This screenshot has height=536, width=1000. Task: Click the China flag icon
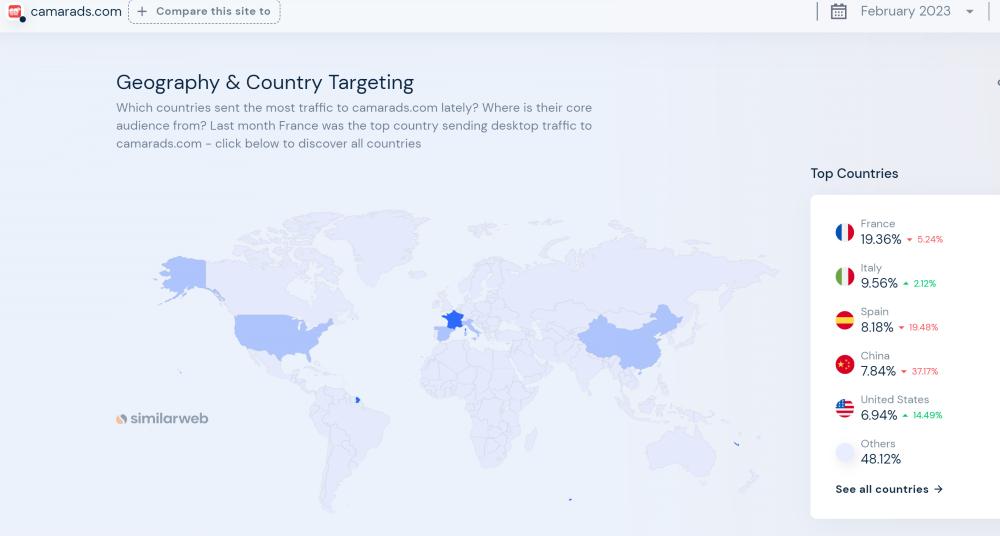tap(845, 364)
